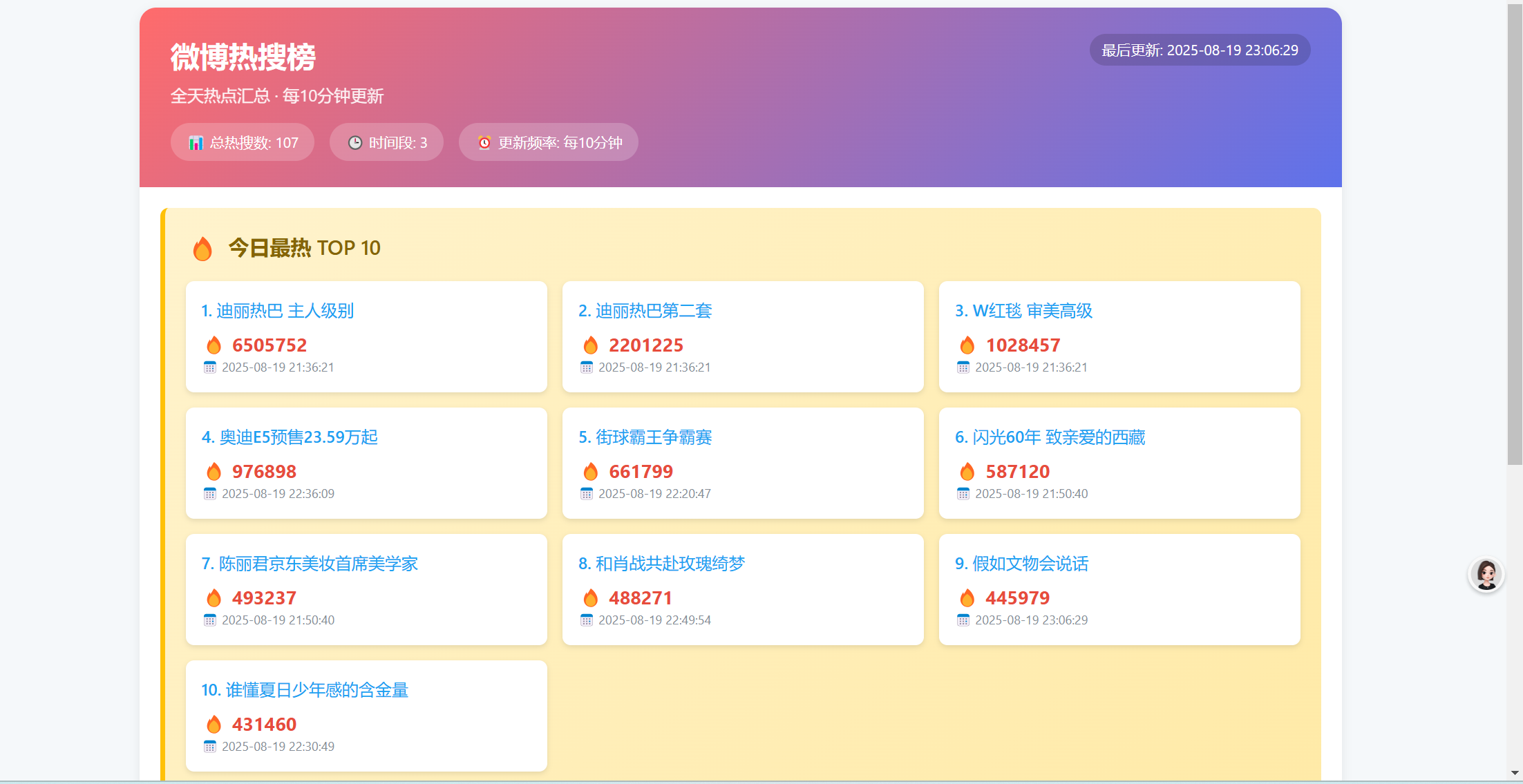Screen dimensions: 1523x784
Task: Click the 更新频率: 每10分钟 pill
Action: coord(549,142)
